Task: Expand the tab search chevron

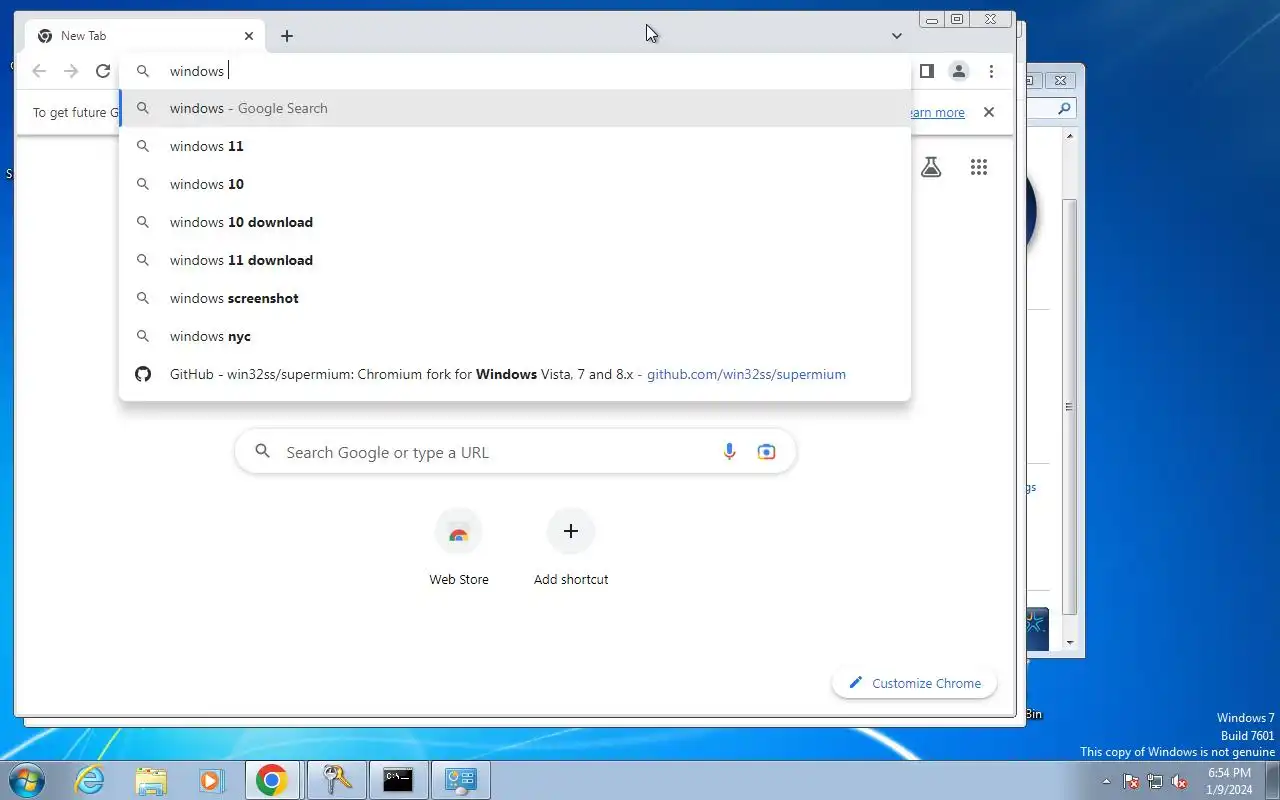Action: (x=897, y=36)
